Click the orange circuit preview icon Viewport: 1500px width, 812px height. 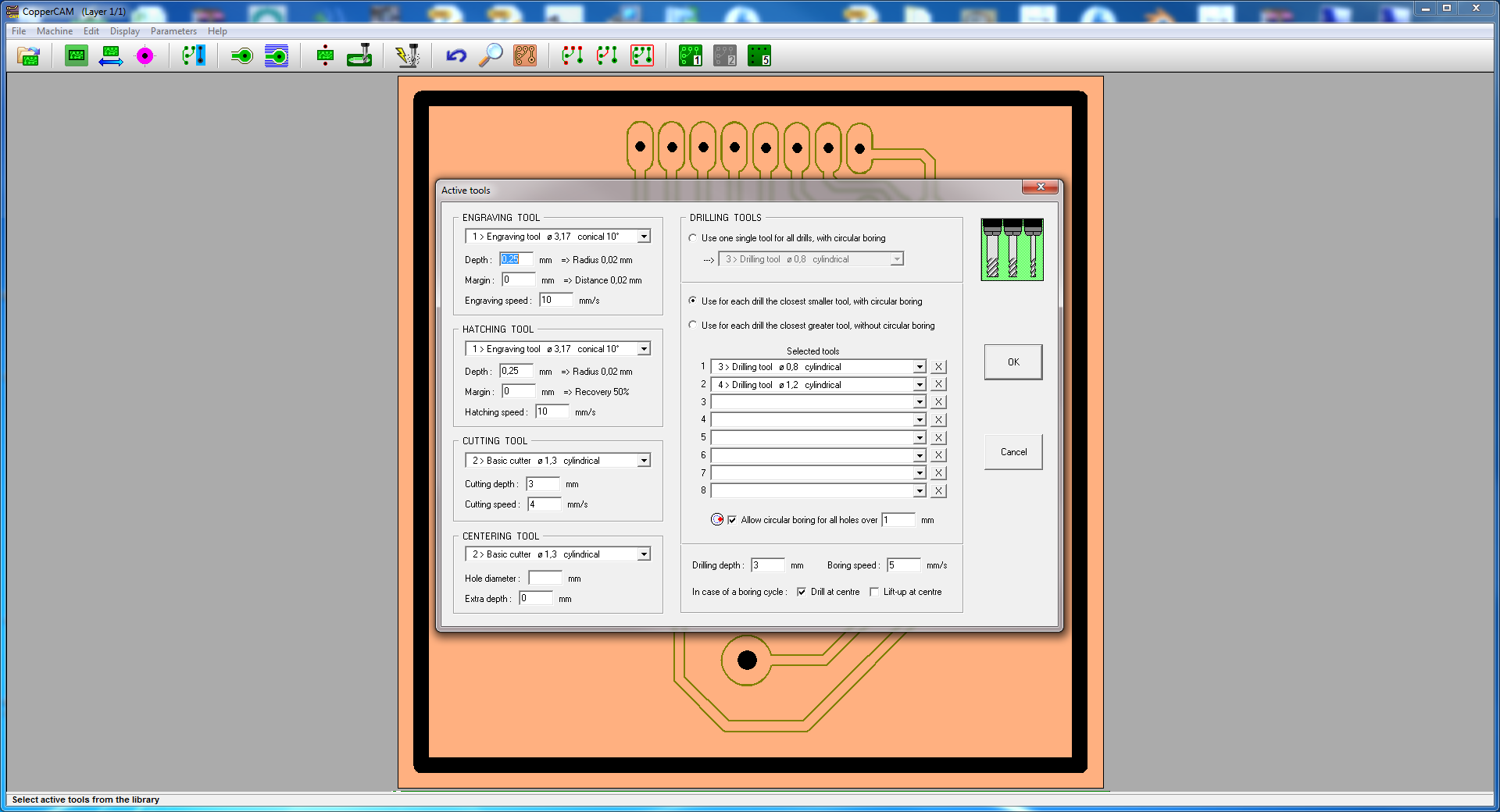[x=525, y=56]
